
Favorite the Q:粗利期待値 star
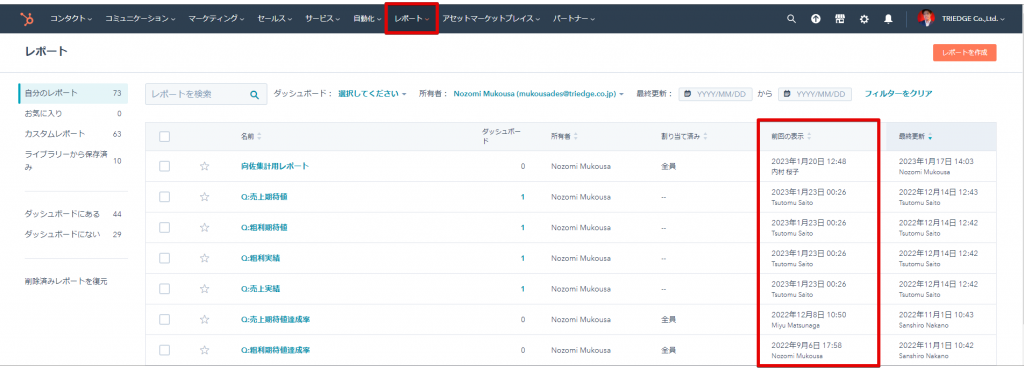(204, 228)
